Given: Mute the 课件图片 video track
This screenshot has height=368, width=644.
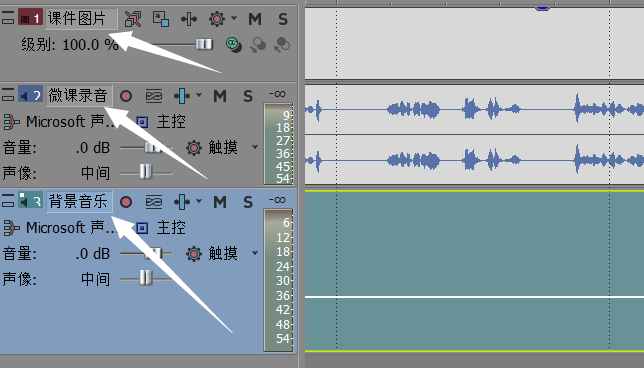Looking at the screenshot, I should coord(255,19).
